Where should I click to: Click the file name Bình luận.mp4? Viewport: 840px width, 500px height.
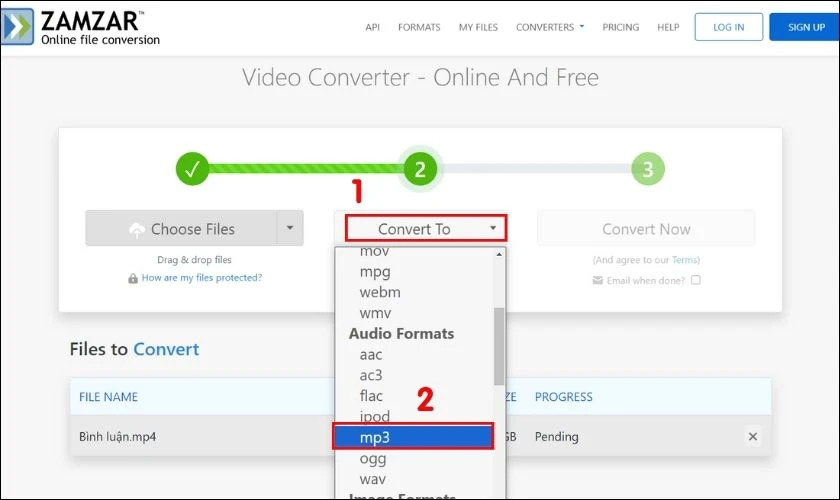(x=117, y=437)
